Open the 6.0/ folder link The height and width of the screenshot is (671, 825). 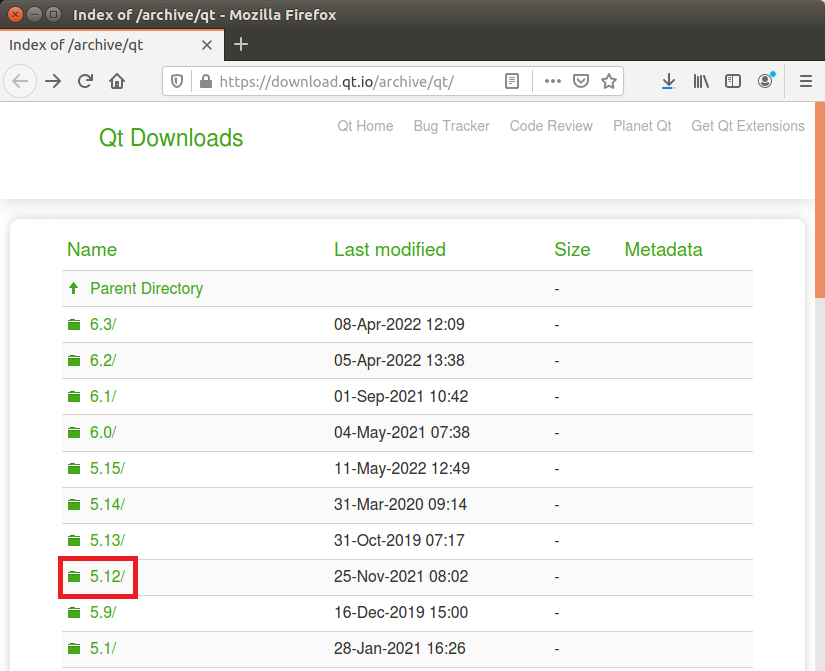(x=103, y=433)
